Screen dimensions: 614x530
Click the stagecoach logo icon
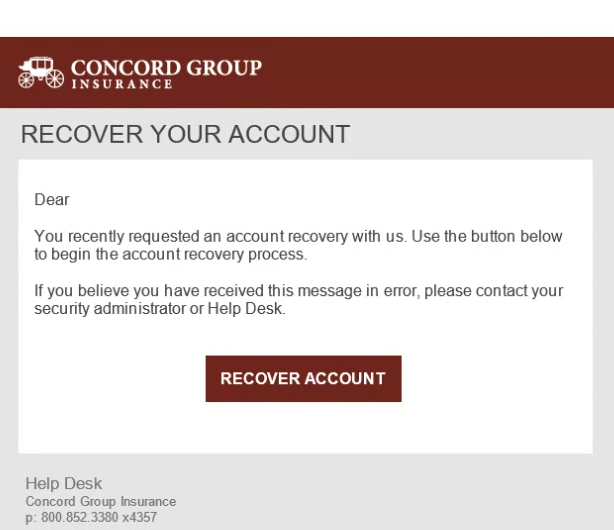coord(41,71)
